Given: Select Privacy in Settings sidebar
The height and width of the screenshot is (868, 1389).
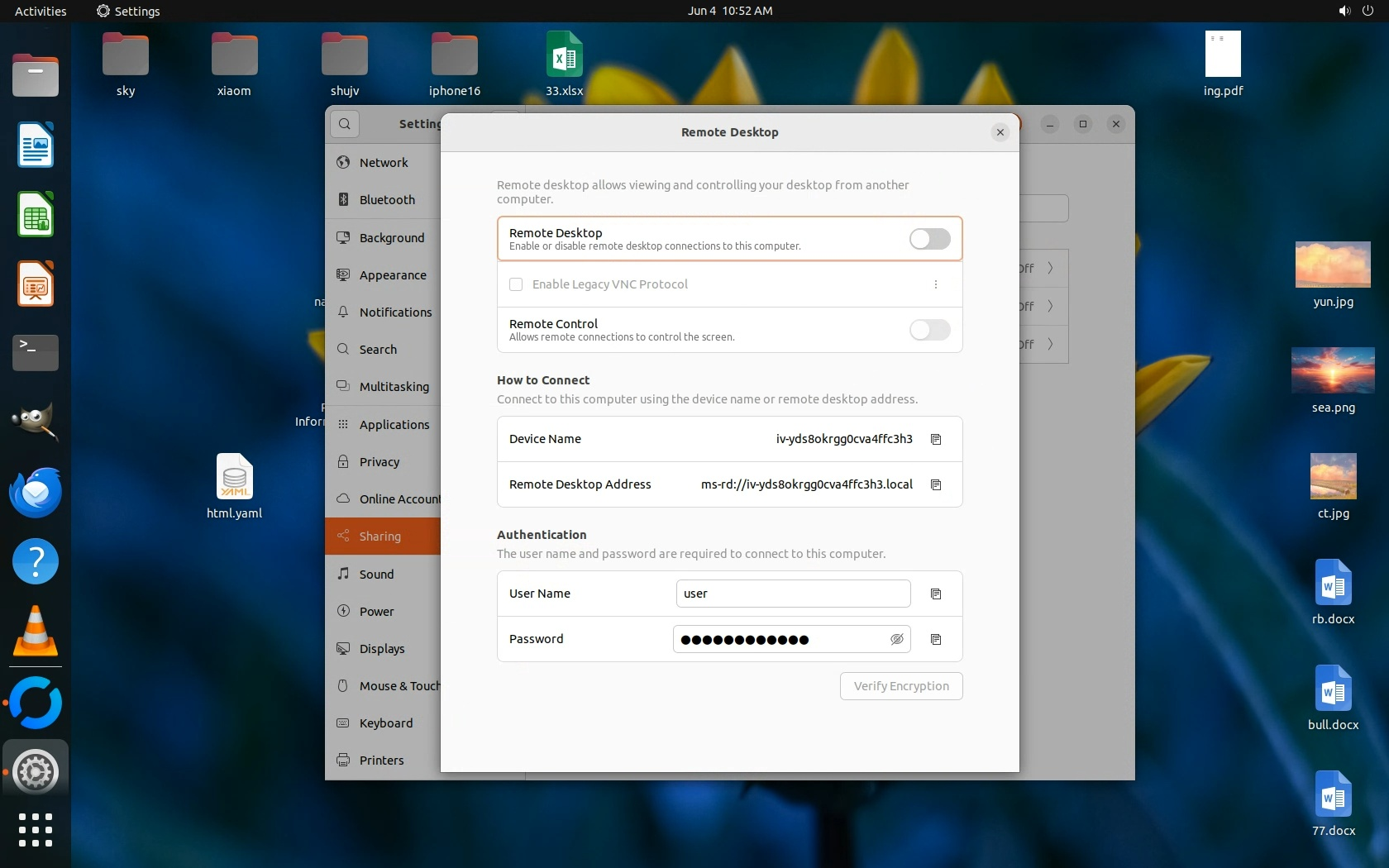Looking at the screenshot, I should [x=379, y=462].
